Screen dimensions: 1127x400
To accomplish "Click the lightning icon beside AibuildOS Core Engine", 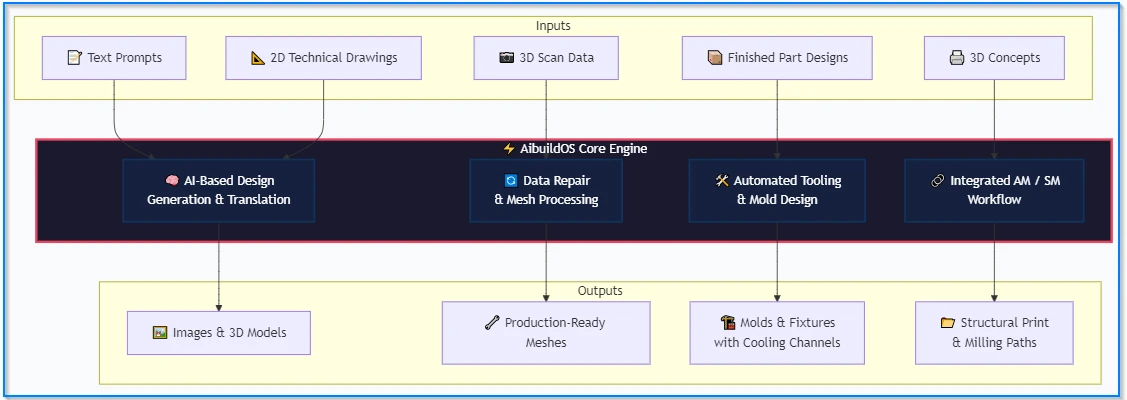I will (x=509, y=149).
